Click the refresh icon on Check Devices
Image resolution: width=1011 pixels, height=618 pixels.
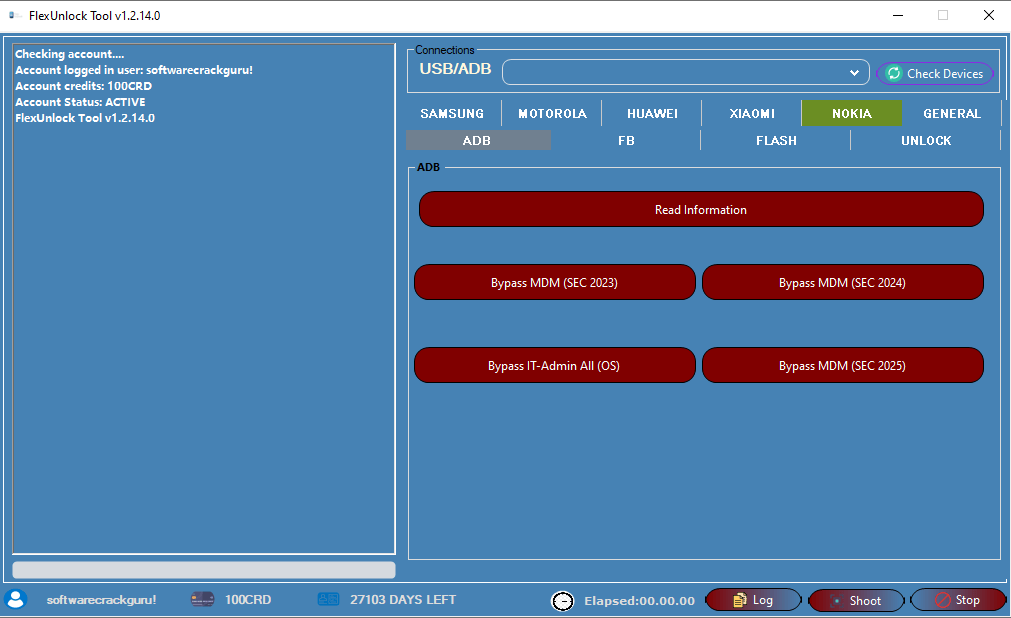[x=893, y=73]
